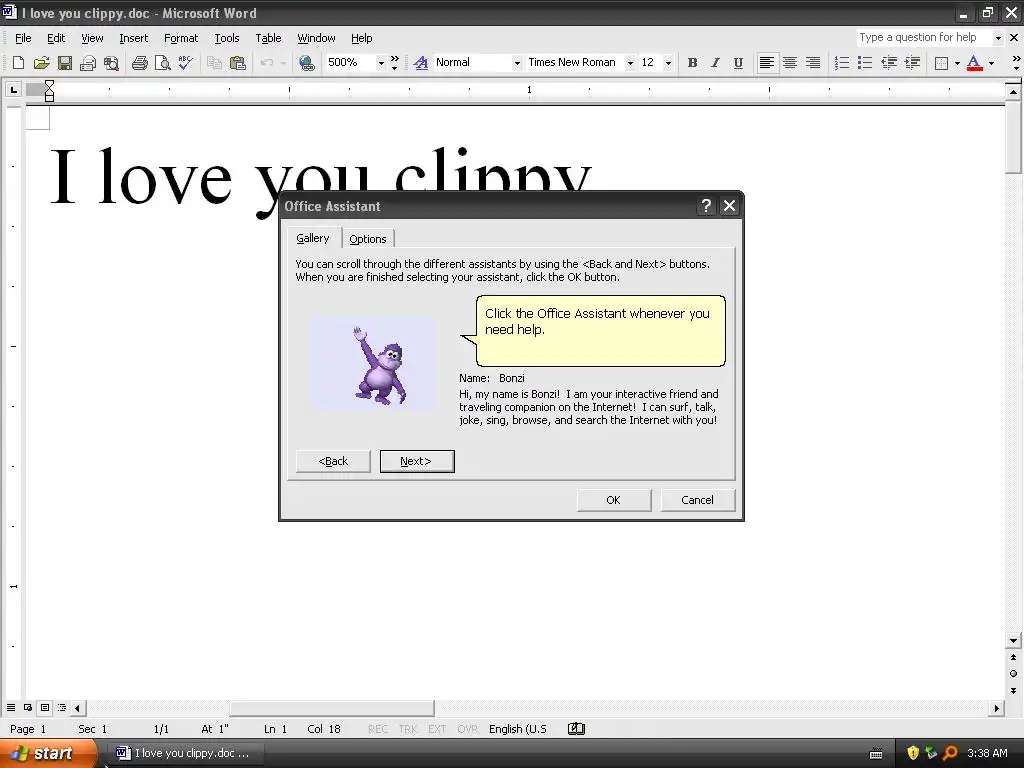Click the Insert Hyperlink globe icon

[306, 63]
